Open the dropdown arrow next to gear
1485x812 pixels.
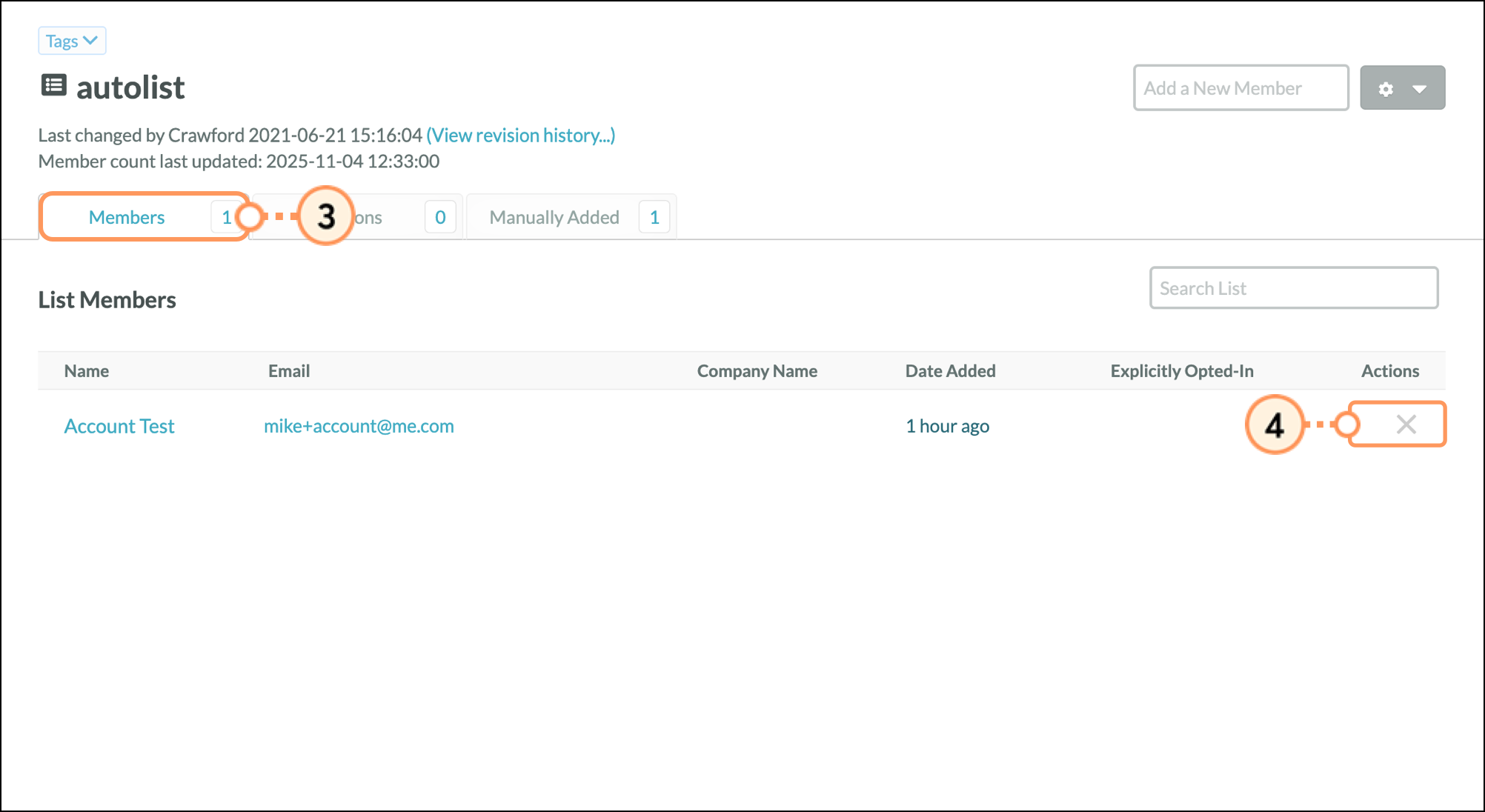click(x=1420, y=89)
